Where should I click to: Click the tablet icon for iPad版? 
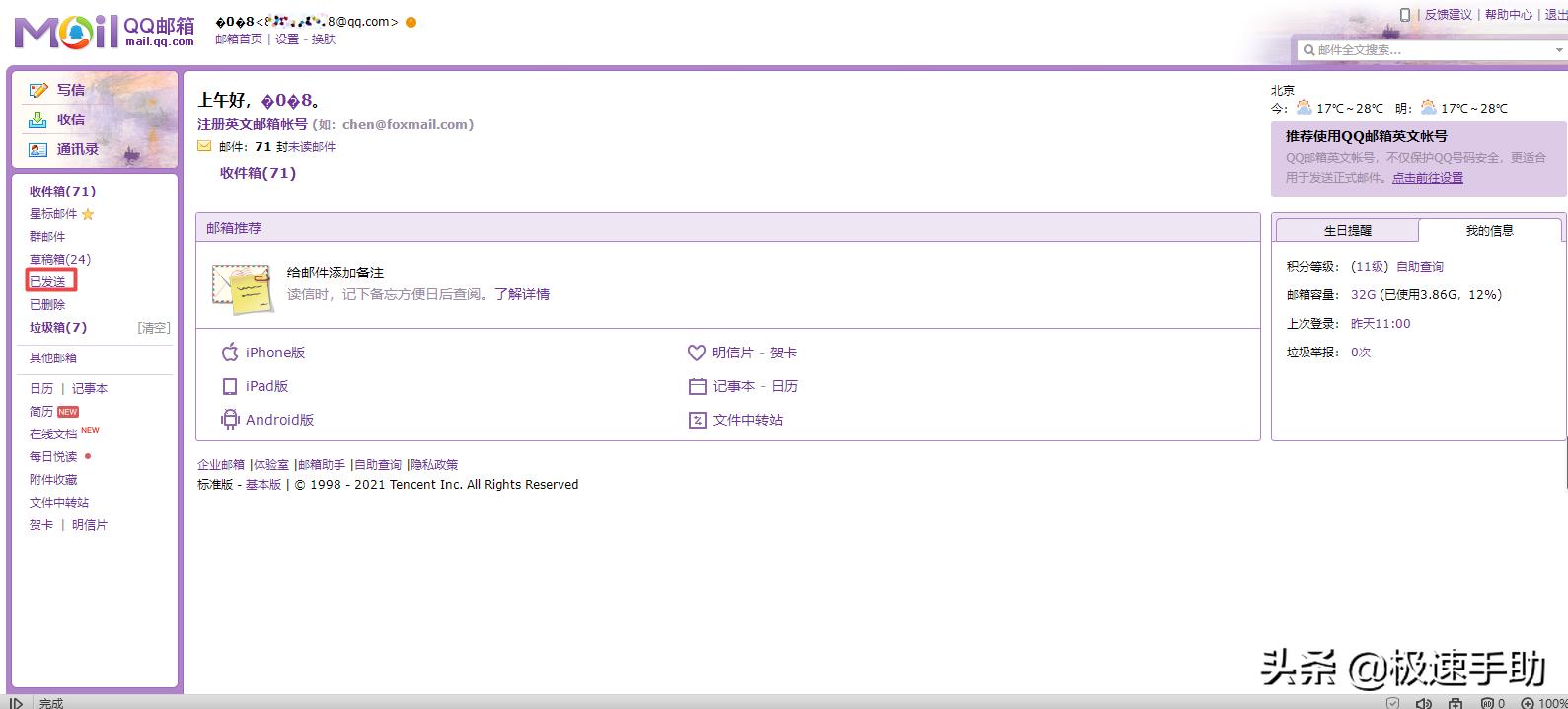pos(230,386)
